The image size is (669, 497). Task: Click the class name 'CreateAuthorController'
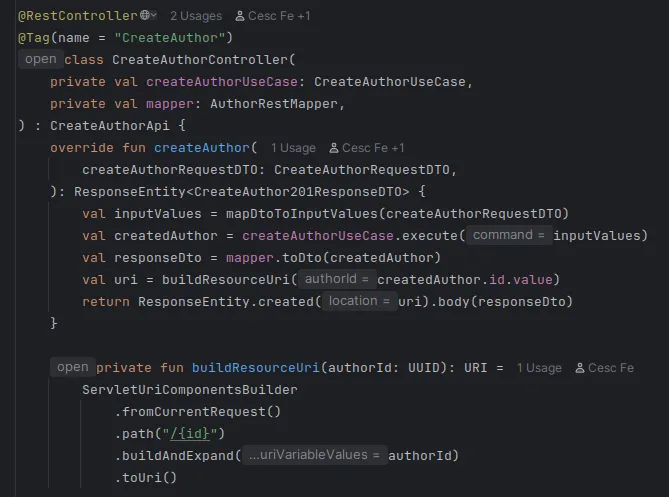pyautogui.click(x=200, y=60)
